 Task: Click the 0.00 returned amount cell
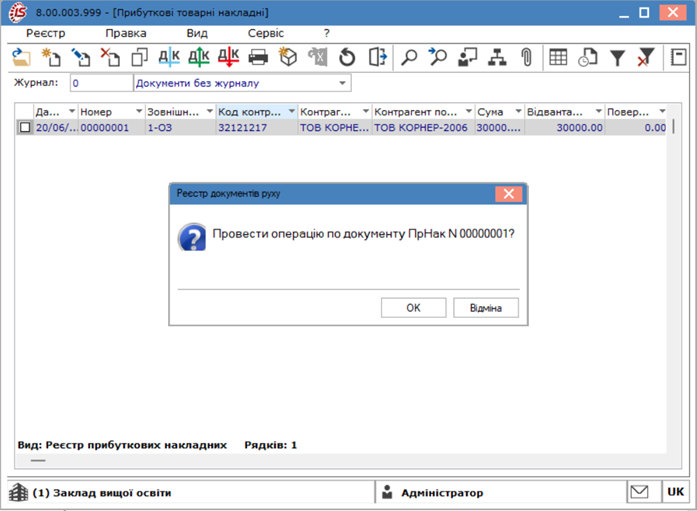click(x=636, y=128)
